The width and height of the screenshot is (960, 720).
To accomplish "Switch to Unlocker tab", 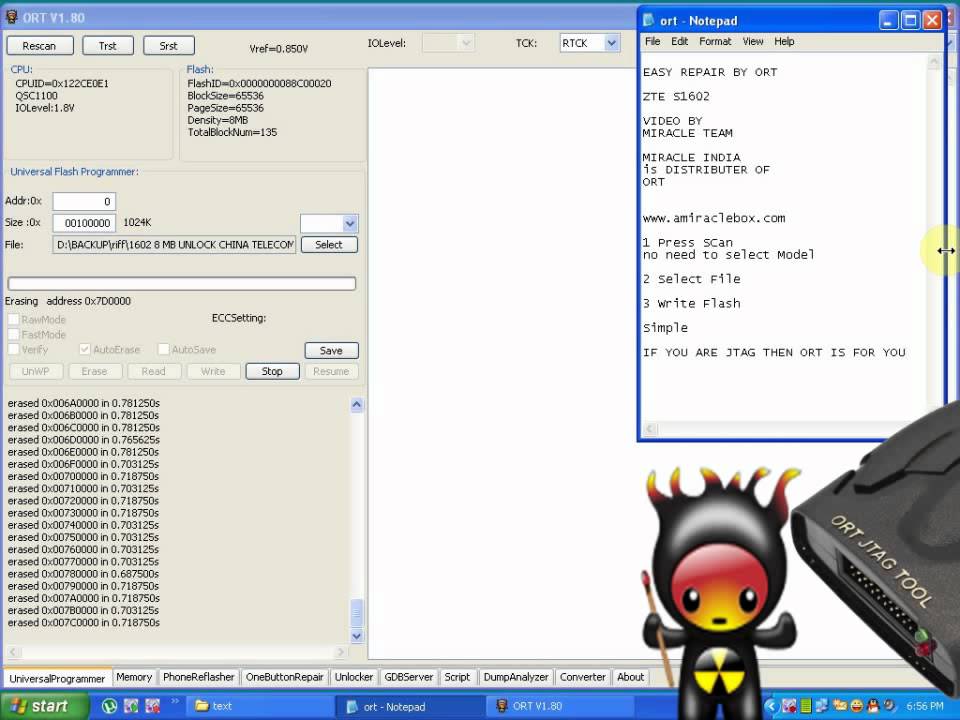I will [x=354, y=677].
